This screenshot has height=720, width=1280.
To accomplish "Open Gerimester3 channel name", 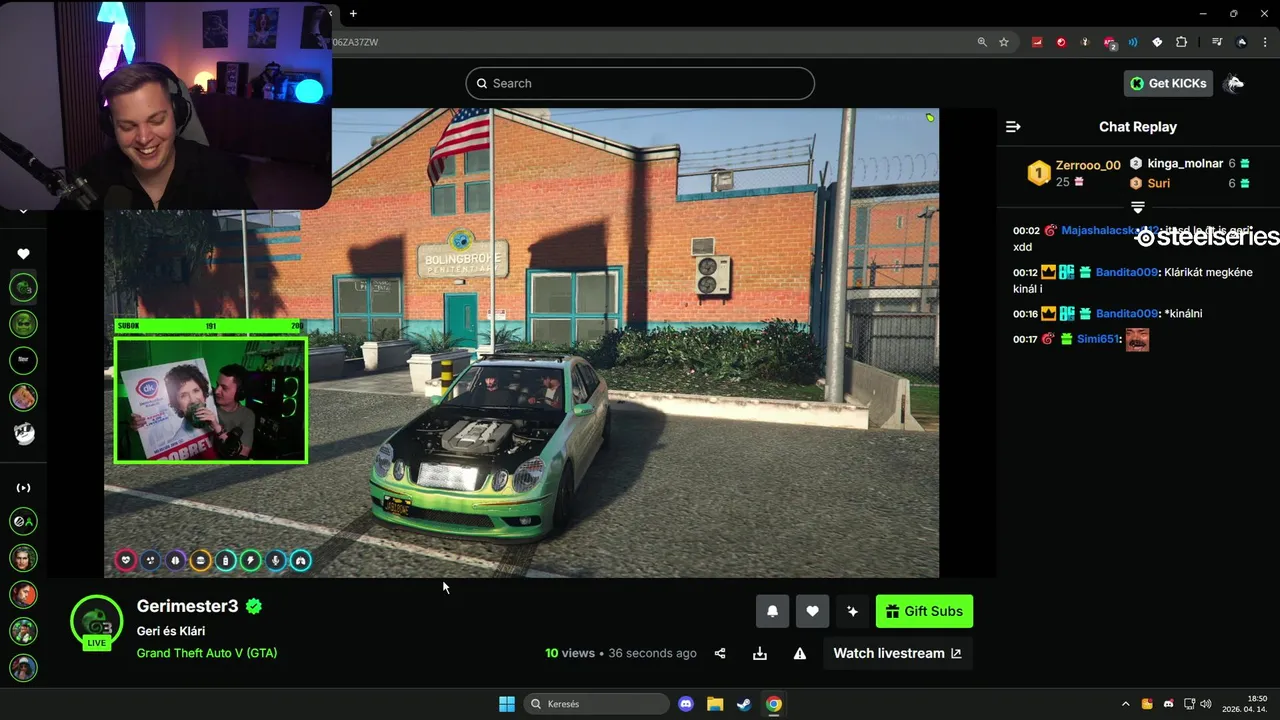I will [x=187, y=606].
